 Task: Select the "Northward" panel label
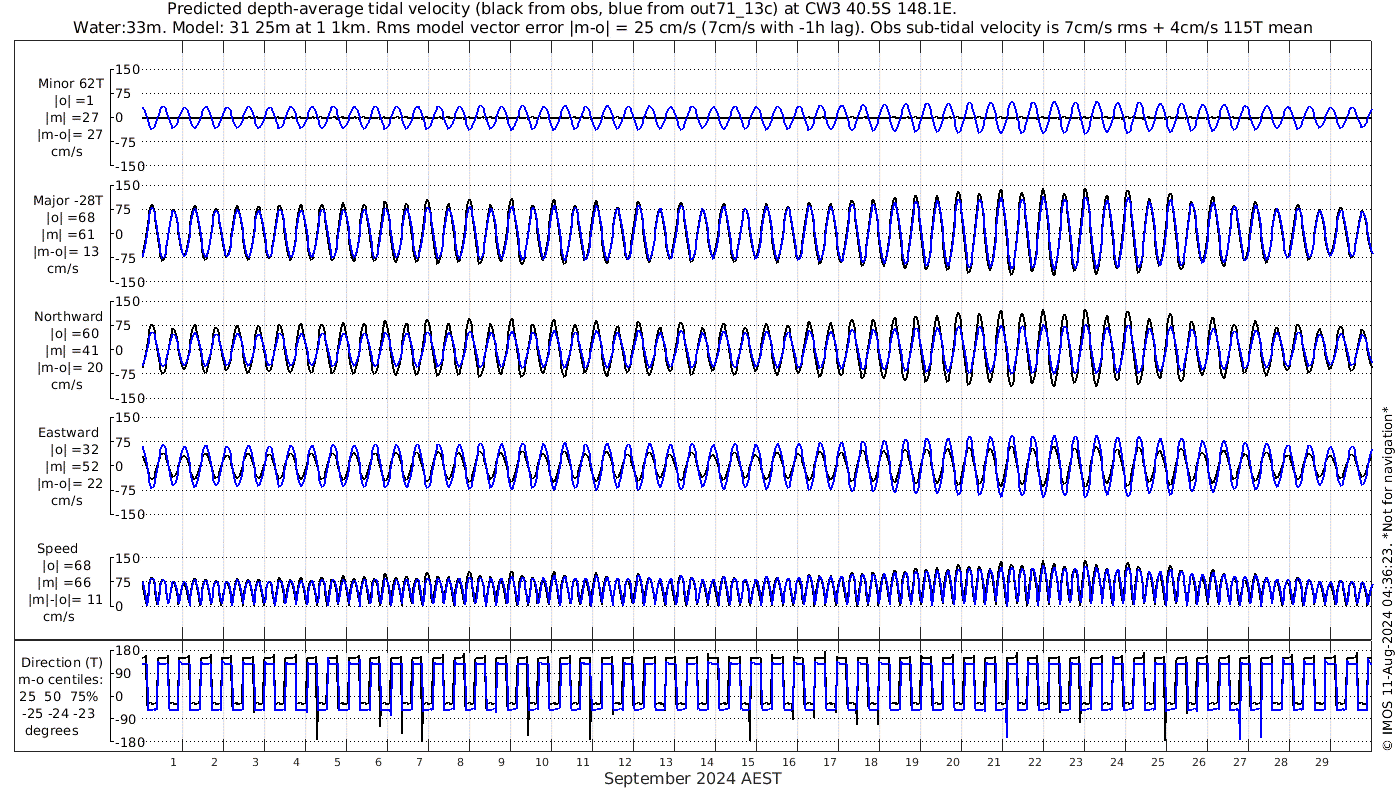coord(68,316)
